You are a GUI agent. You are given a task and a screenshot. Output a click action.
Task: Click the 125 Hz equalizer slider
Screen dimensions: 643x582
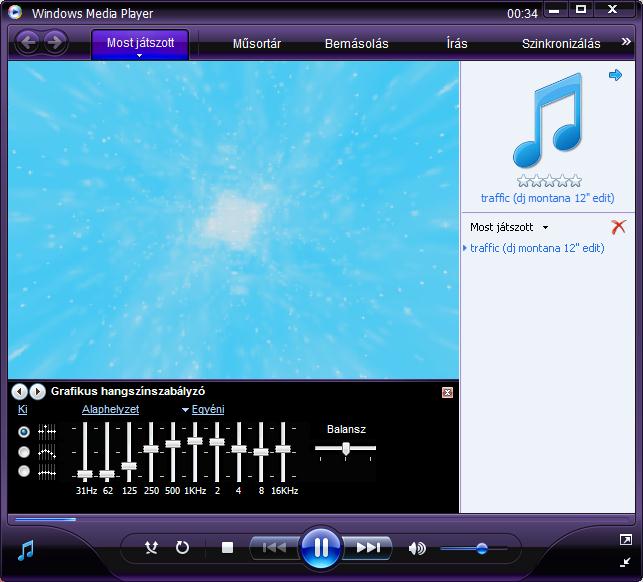click(x=129, y=466)
